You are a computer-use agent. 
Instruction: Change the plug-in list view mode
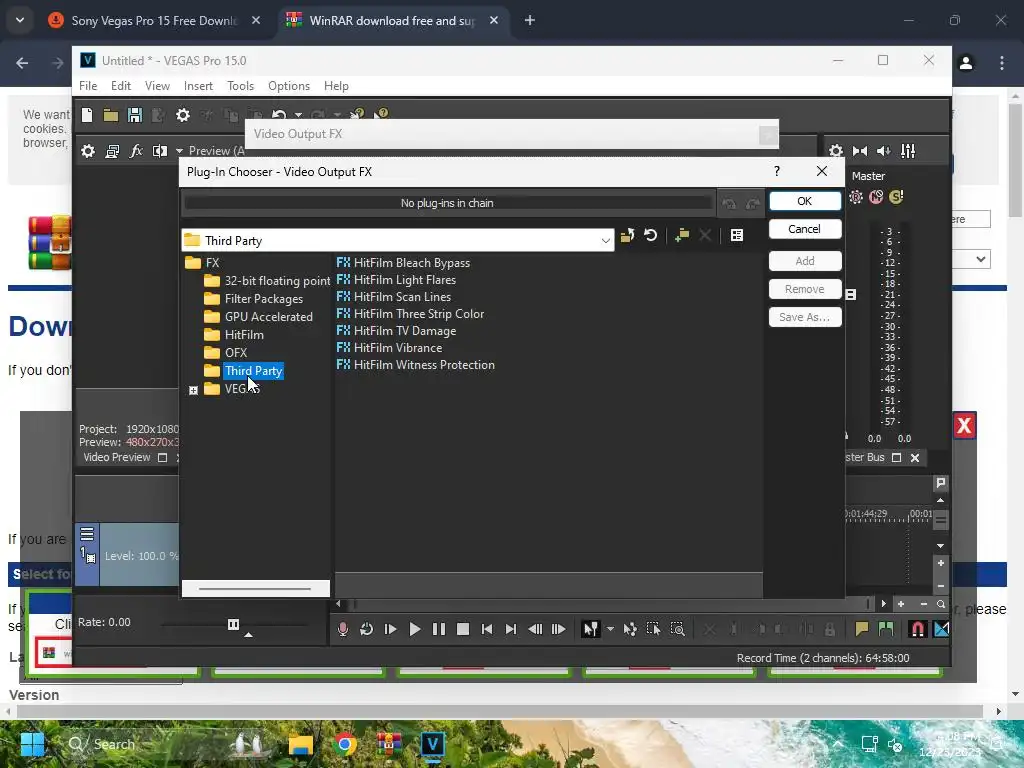[737, 235]
